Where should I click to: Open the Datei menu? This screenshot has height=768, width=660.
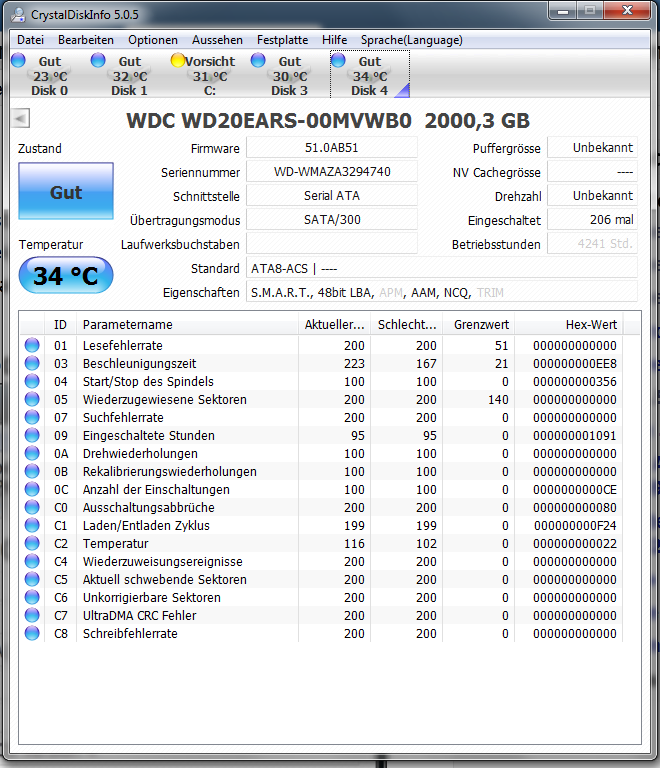click(x=30, y=40)
